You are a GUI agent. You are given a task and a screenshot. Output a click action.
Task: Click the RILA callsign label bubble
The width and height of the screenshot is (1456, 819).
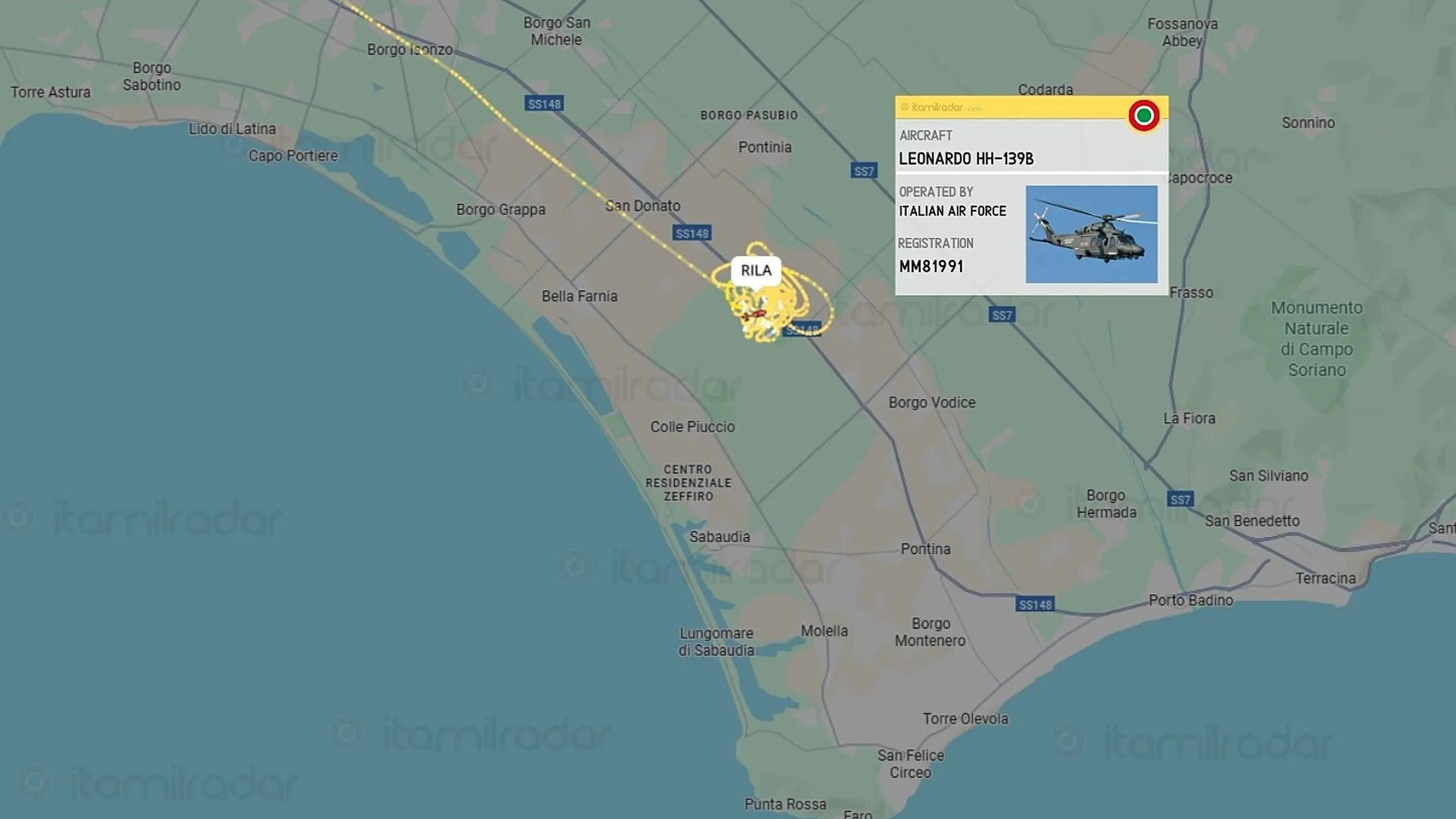click(756, 271)
